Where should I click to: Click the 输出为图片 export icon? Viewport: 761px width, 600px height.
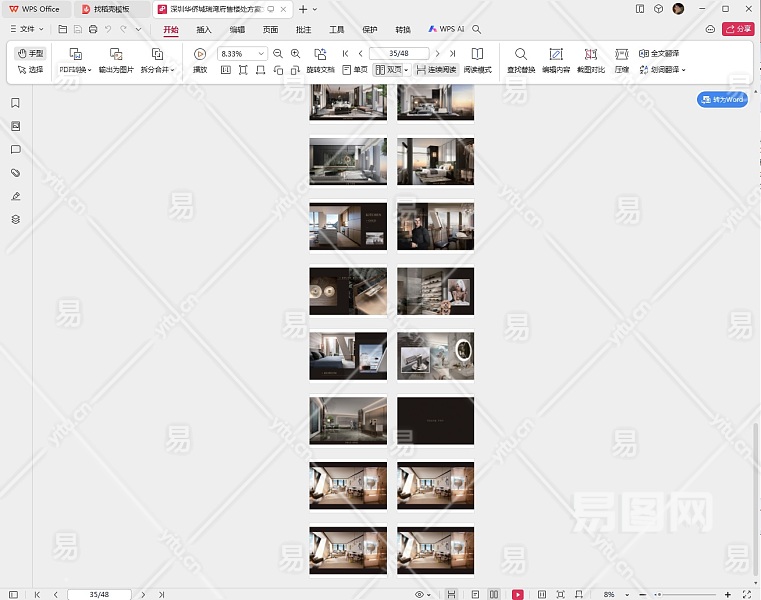click(116, 54)
